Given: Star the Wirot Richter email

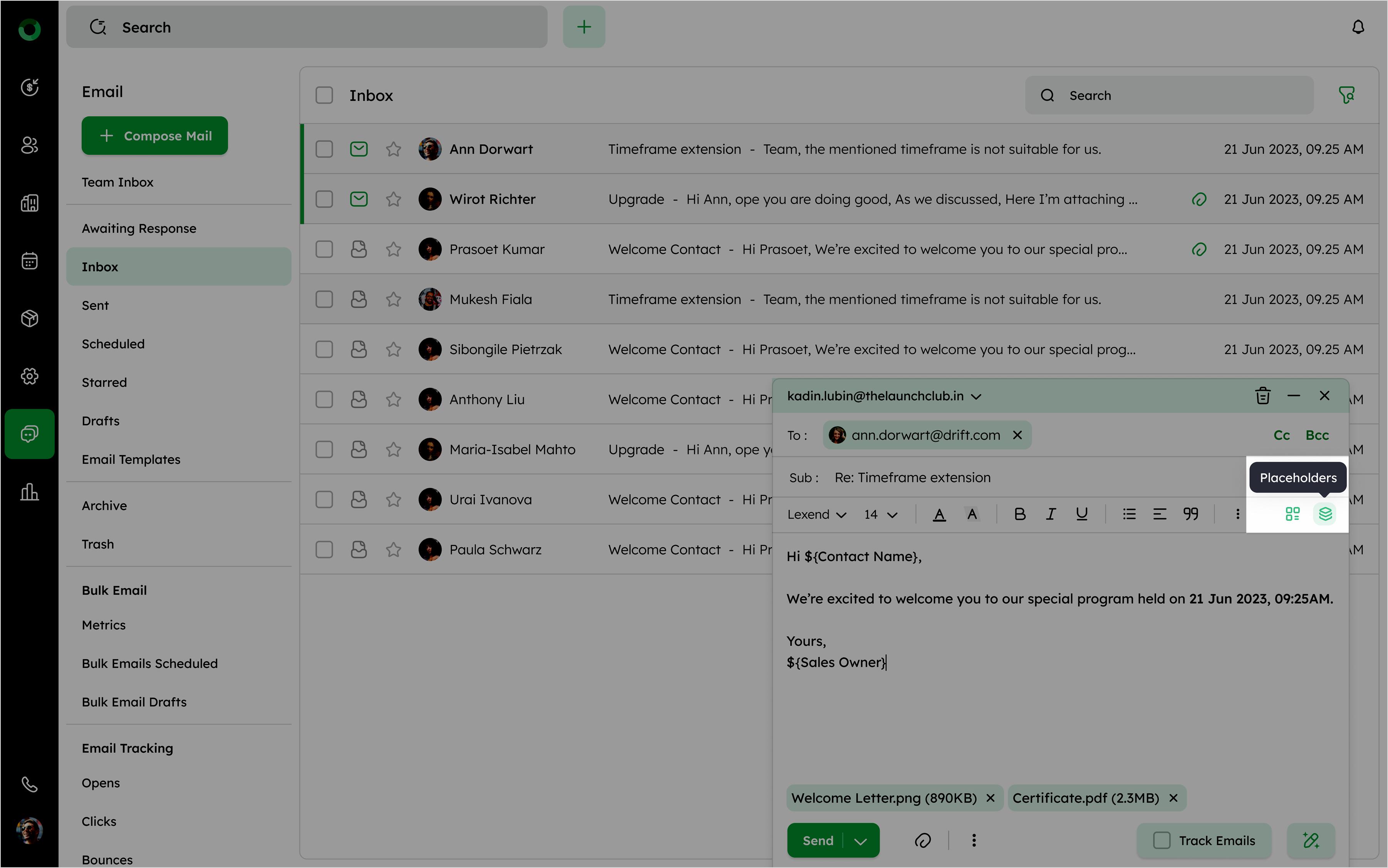Looking at the screenshot, I should pyautogui.click(x=393, y=199).
